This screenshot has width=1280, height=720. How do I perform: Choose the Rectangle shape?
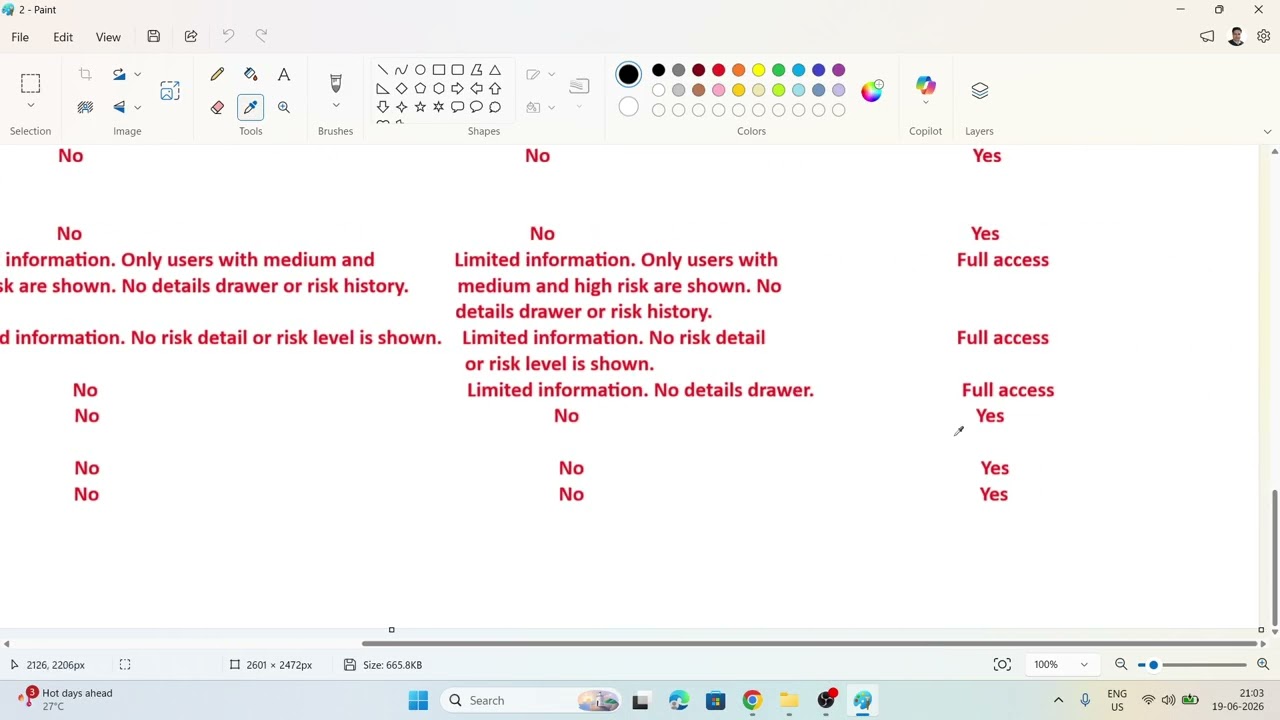pyautogui.click(x=439, y=70)
